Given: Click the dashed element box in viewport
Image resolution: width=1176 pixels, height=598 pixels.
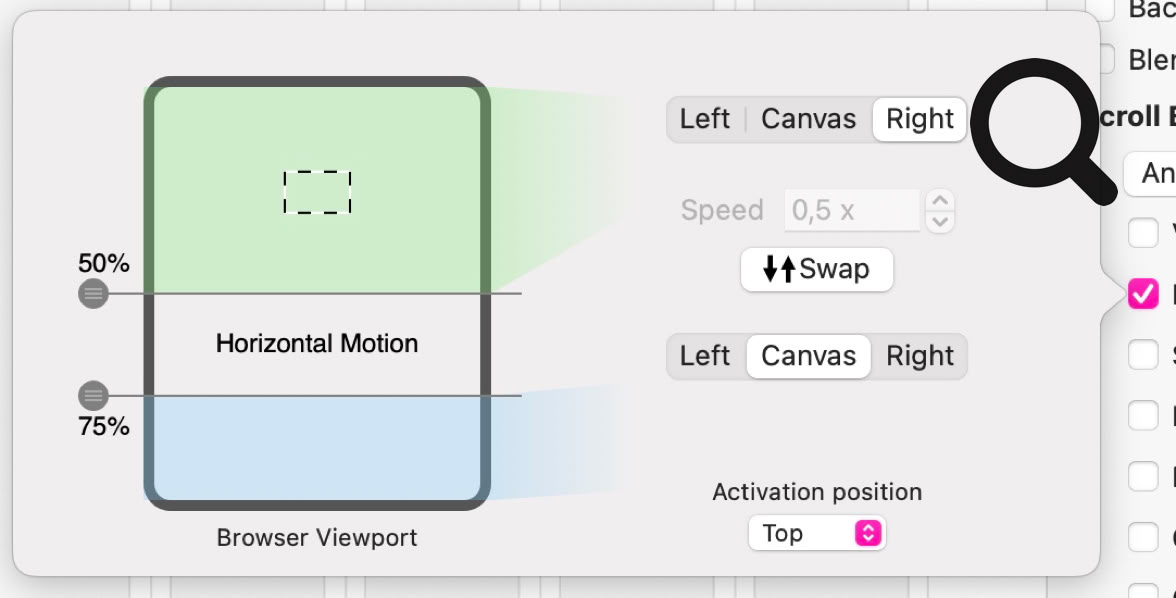Looking at the screenshot, I should coord(317,192).
